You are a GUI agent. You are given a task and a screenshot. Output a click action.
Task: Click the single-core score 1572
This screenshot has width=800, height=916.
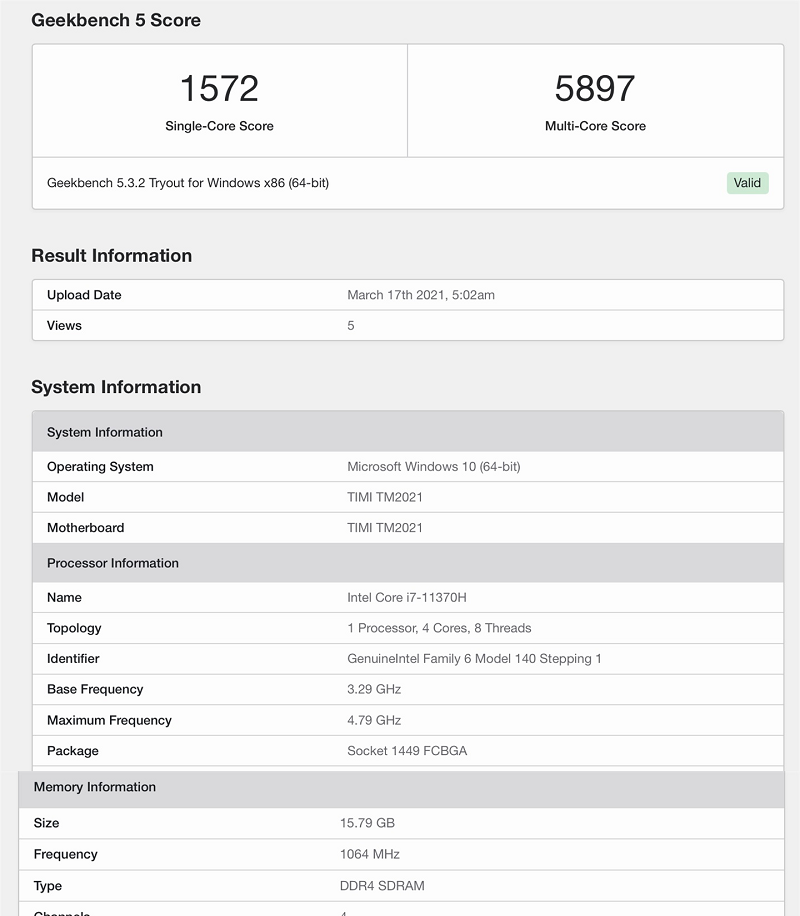(x=219, y=89)
